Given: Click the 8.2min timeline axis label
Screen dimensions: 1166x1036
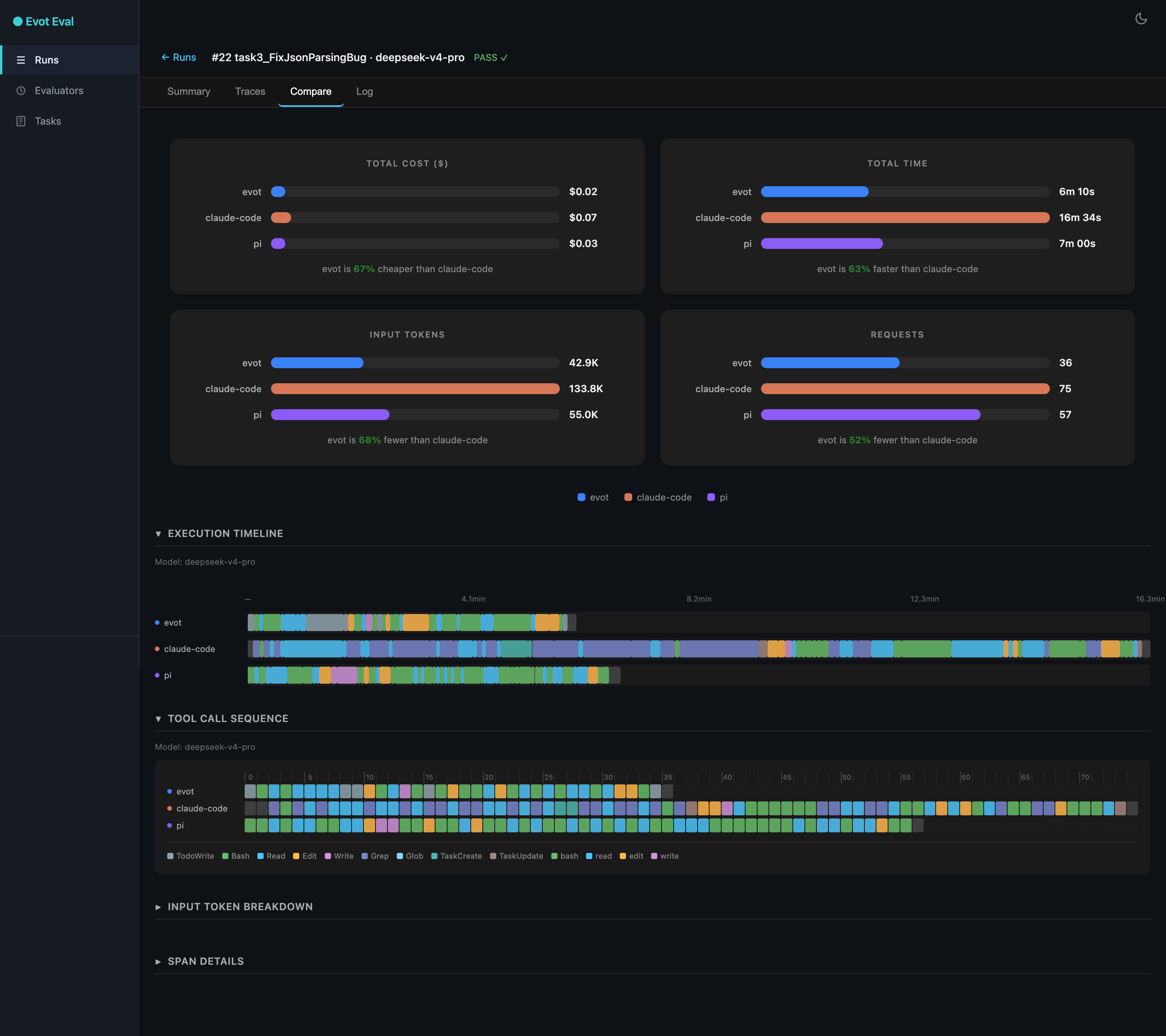Looking at the screenshot, I should [x=699, y=599].
